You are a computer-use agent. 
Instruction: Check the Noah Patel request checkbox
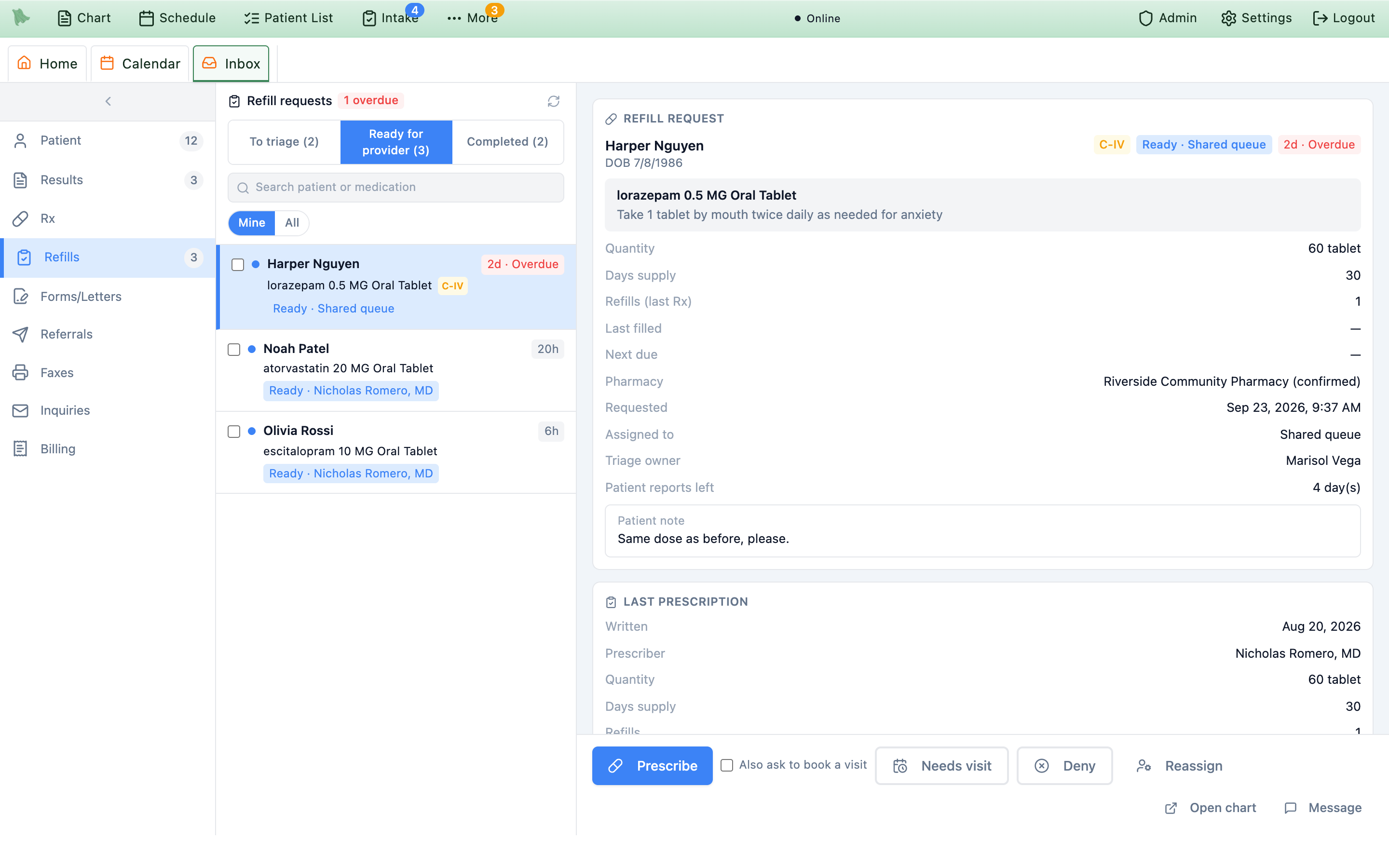coord(233,350)
